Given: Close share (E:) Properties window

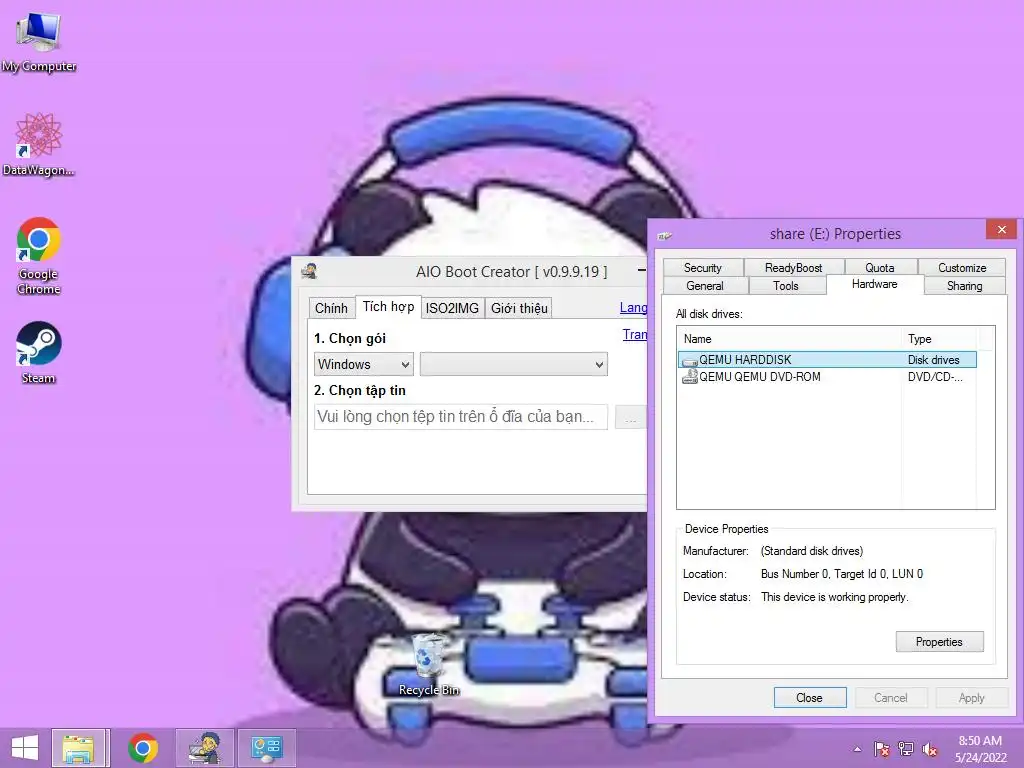Looking at the screenshot, I should [1001, 230].
